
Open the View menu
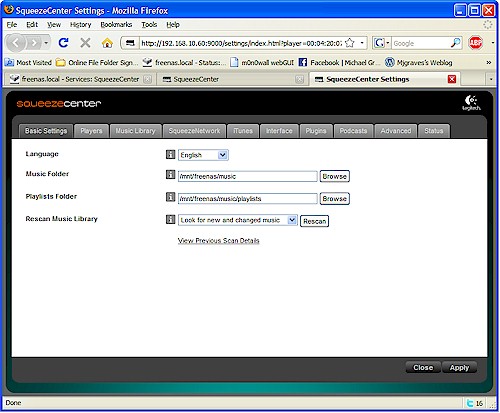(54, 25)
